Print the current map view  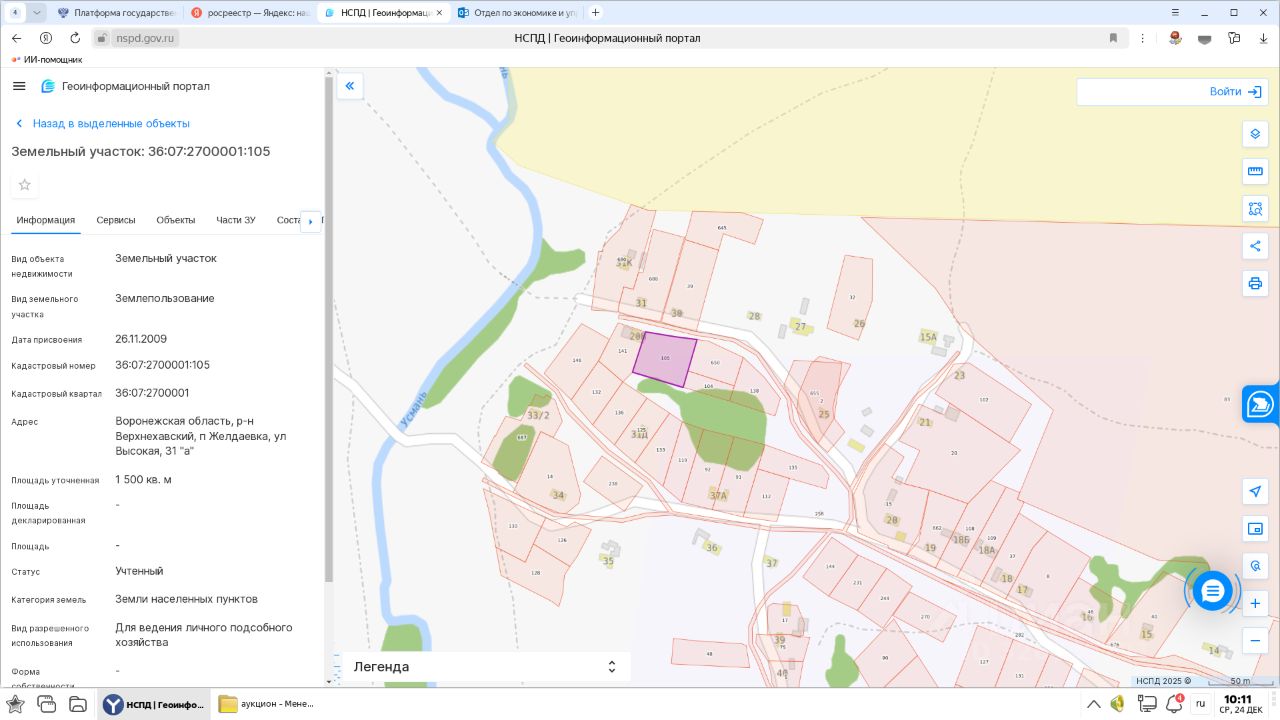click(1255, 283)
